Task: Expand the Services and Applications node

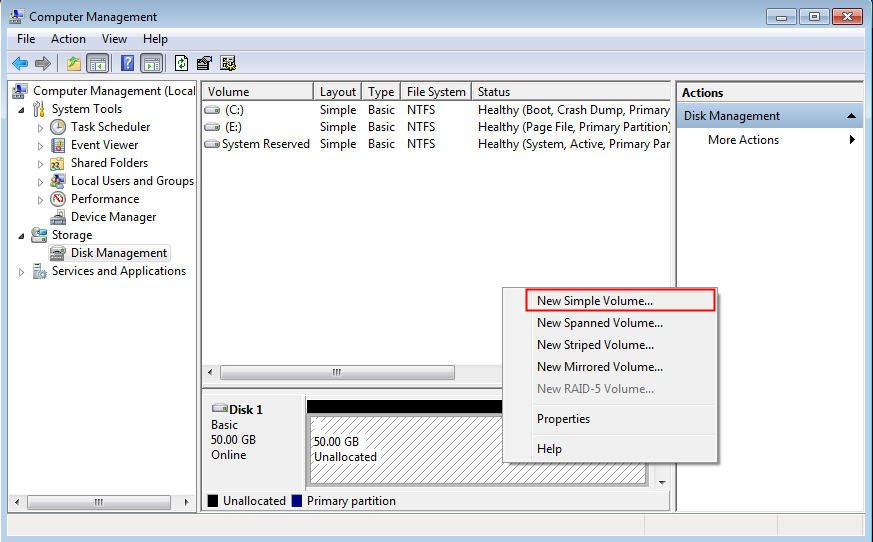Action: [x=22, y=272]
